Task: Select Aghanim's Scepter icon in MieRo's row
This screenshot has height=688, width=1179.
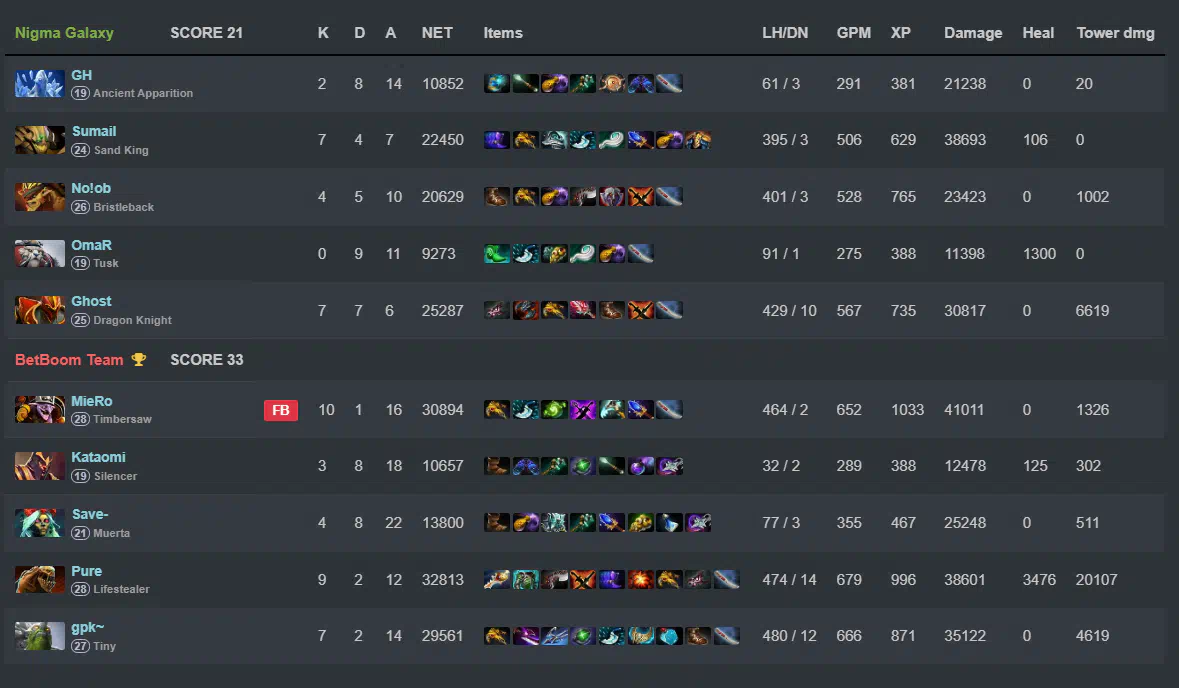Action: pyautogui.click(x=641, y=410)
